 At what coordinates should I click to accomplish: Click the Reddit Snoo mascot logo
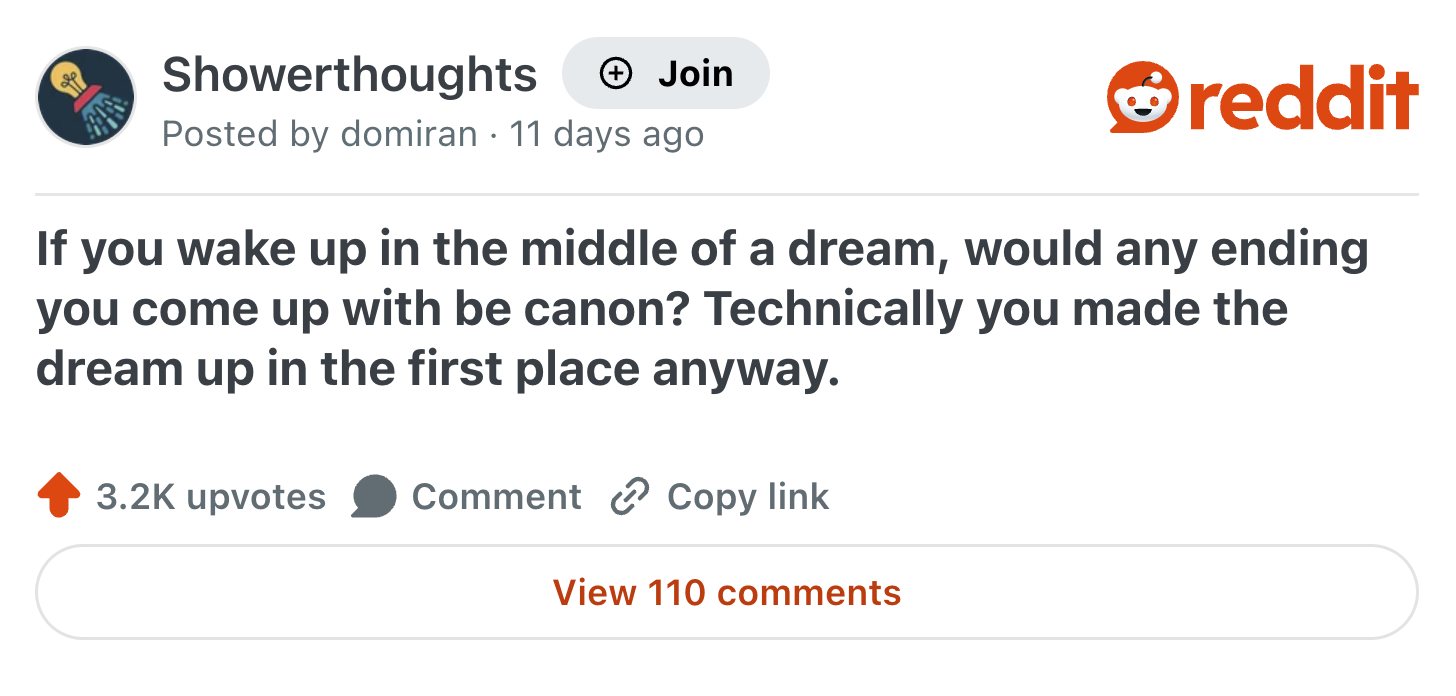point(1143,100)
